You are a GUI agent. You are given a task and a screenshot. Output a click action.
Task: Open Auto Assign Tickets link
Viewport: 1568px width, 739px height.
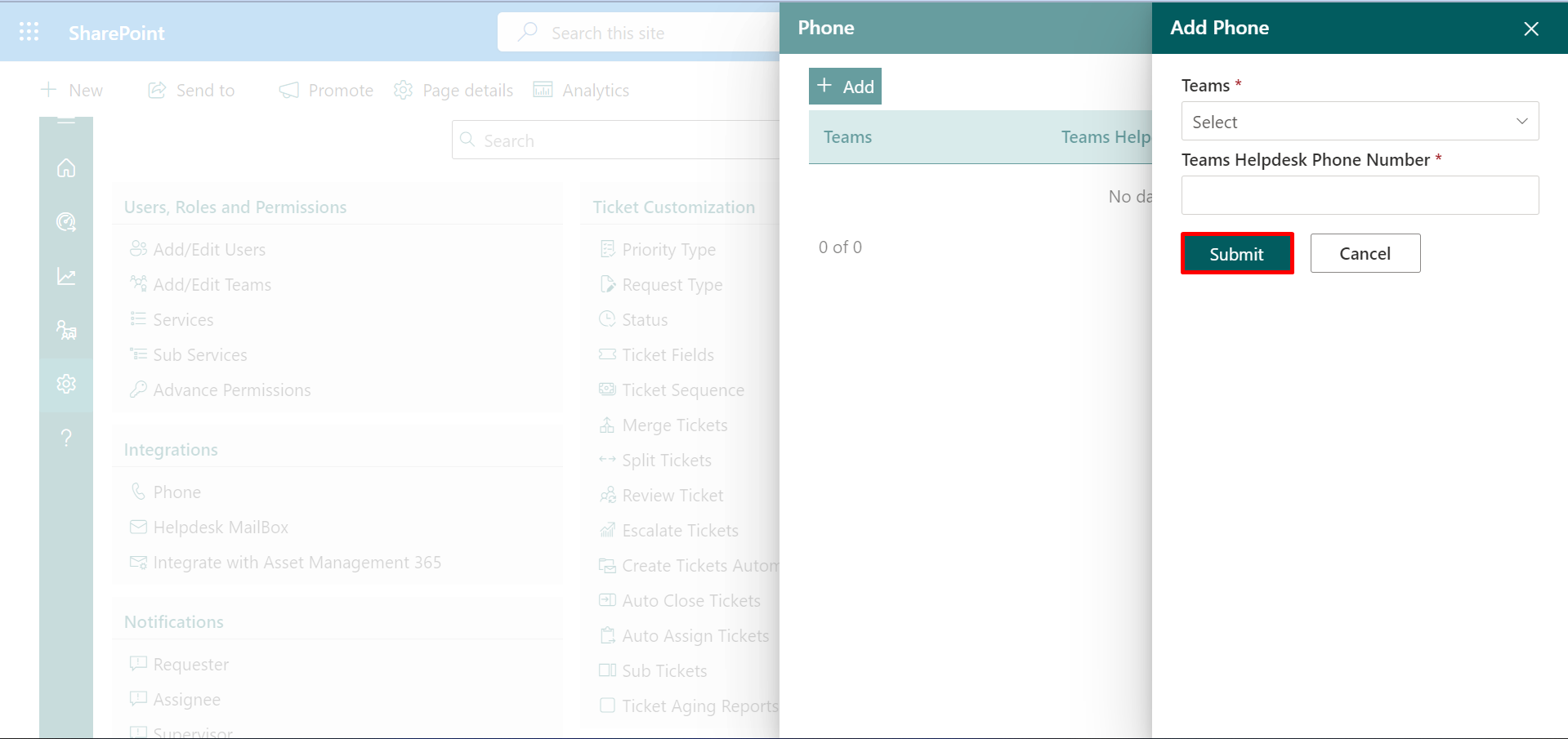click(696, 635)
